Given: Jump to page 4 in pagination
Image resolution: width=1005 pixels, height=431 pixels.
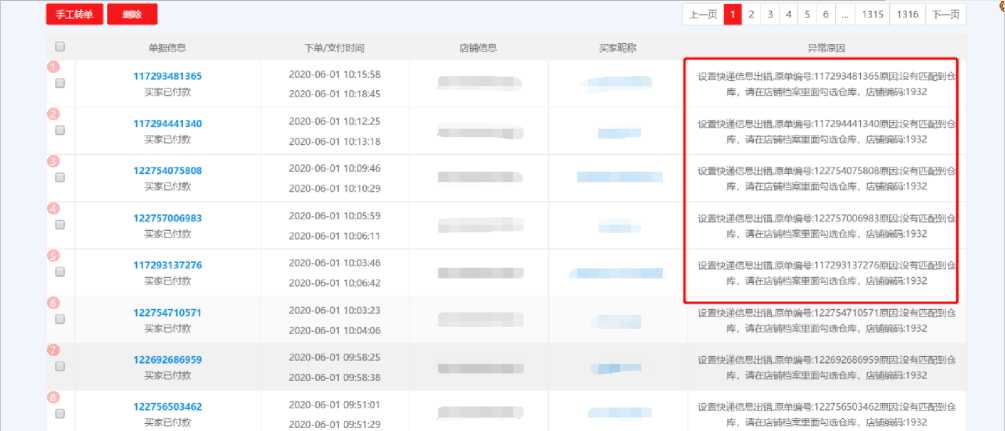Looking at the screenshot, I should pos(788,14).
